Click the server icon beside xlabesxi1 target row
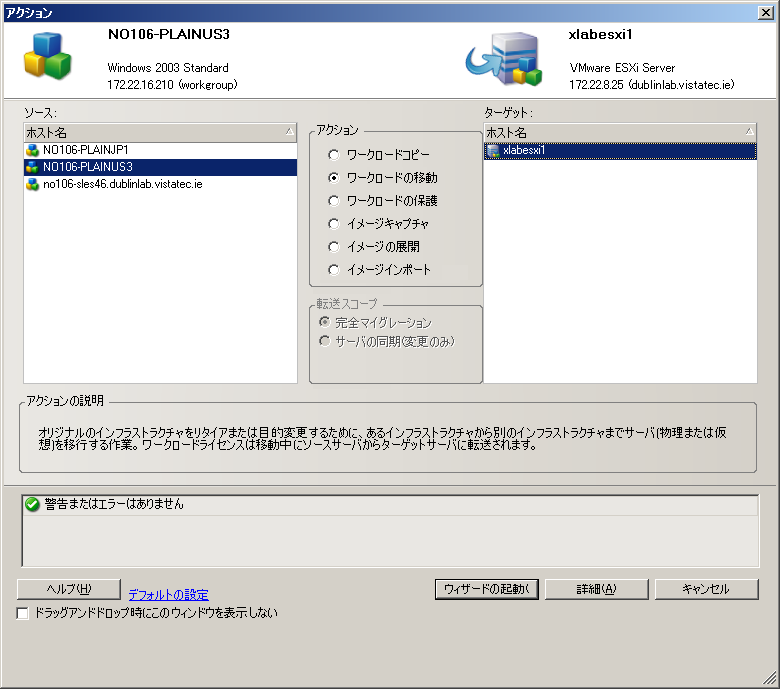The image size is (780, 689). (x=493, y=151)
